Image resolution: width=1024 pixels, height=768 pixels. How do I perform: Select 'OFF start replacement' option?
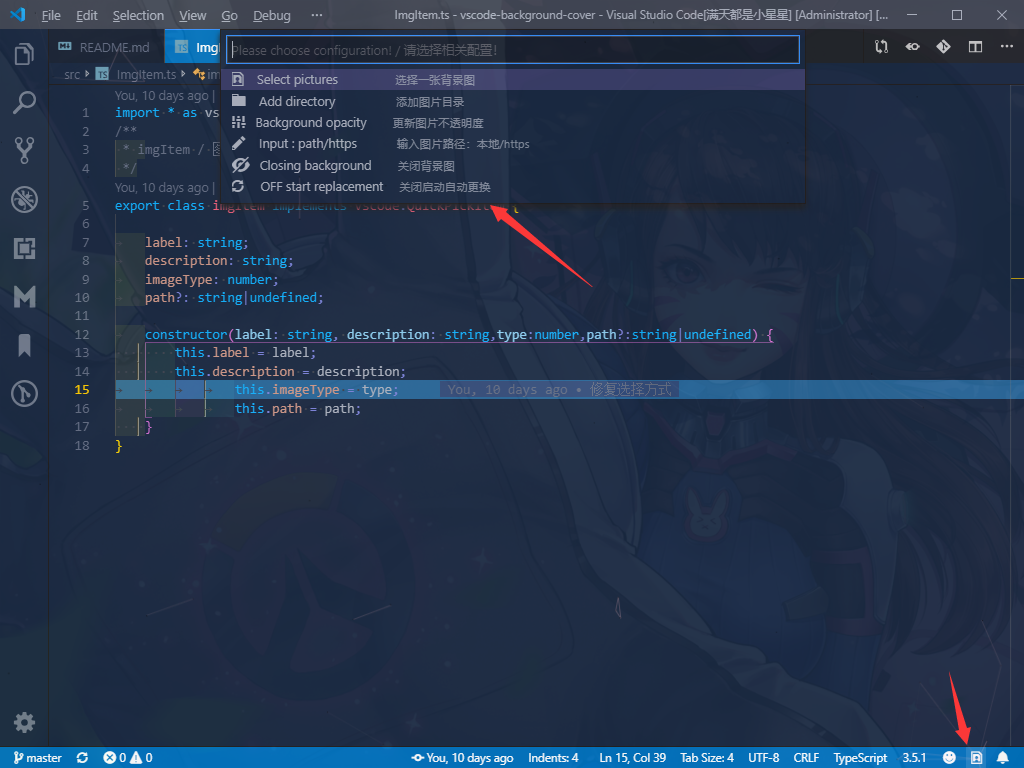[x=321, y=187]
